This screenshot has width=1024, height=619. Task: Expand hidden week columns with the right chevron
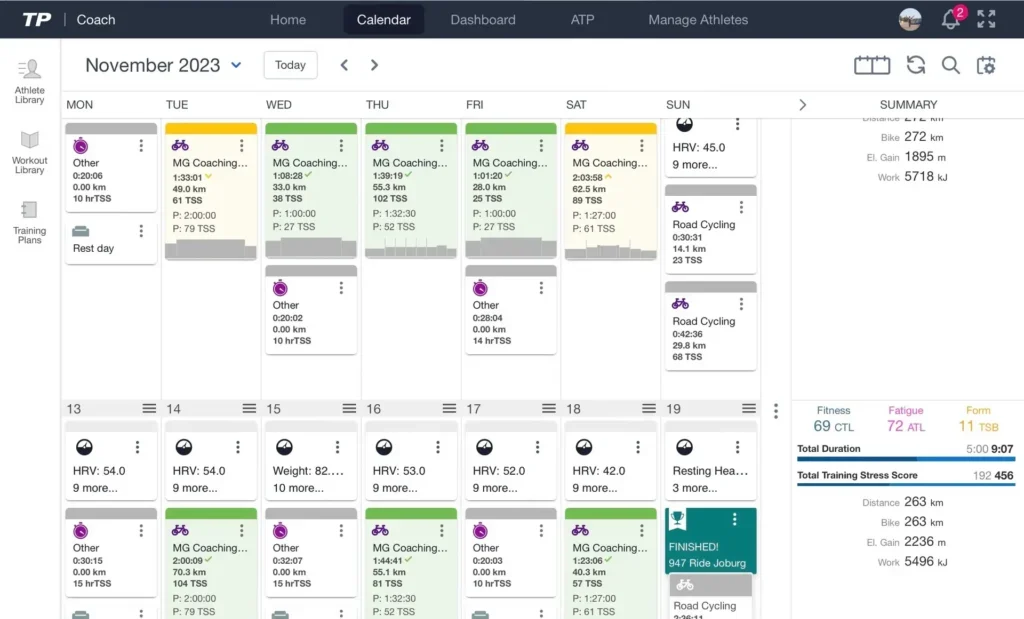click(x=802, y=104)
